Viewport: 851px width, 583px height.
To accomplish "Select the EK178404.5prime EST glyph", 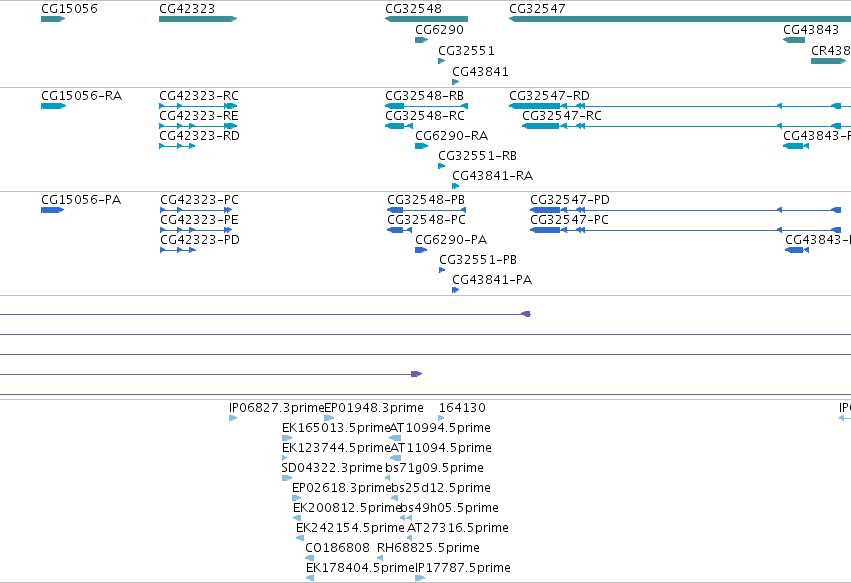I will point(310,578).
